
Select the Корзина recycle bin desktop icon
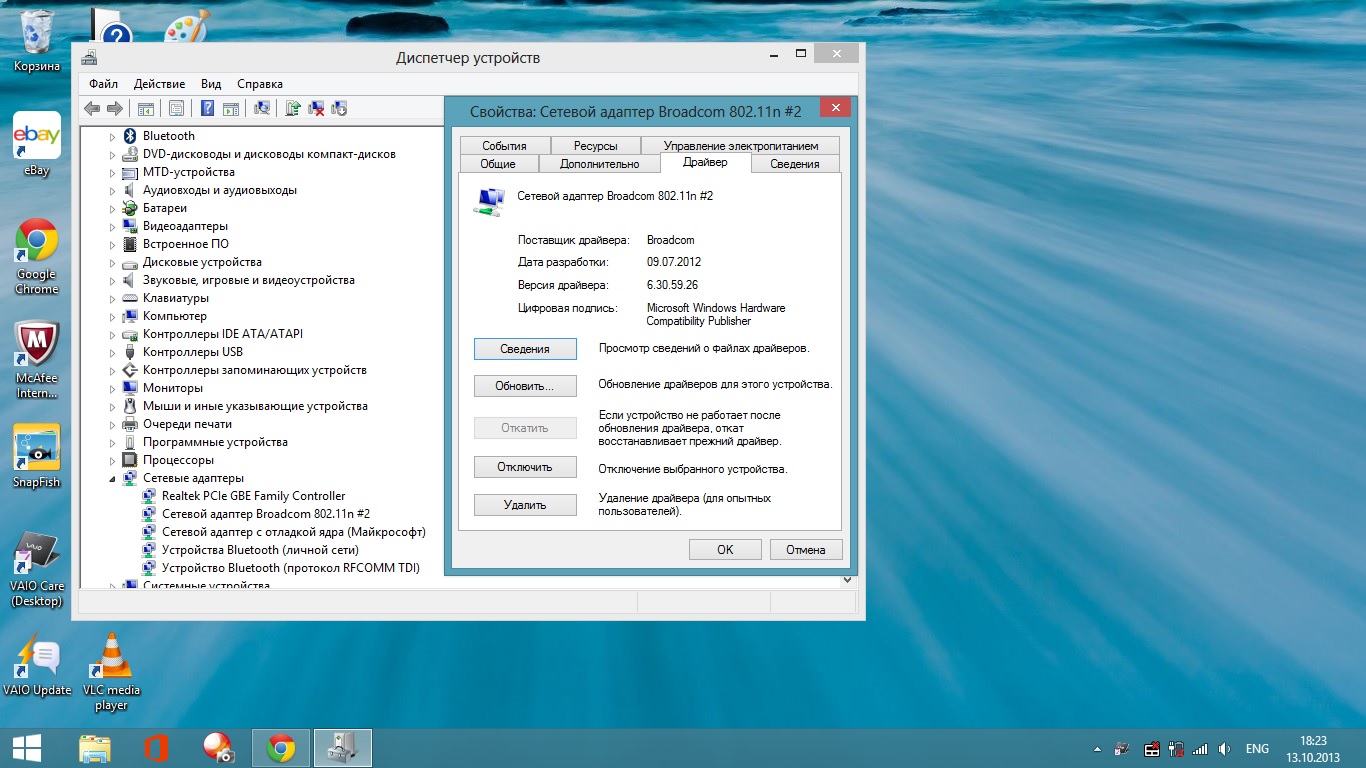tap(37, 41)
